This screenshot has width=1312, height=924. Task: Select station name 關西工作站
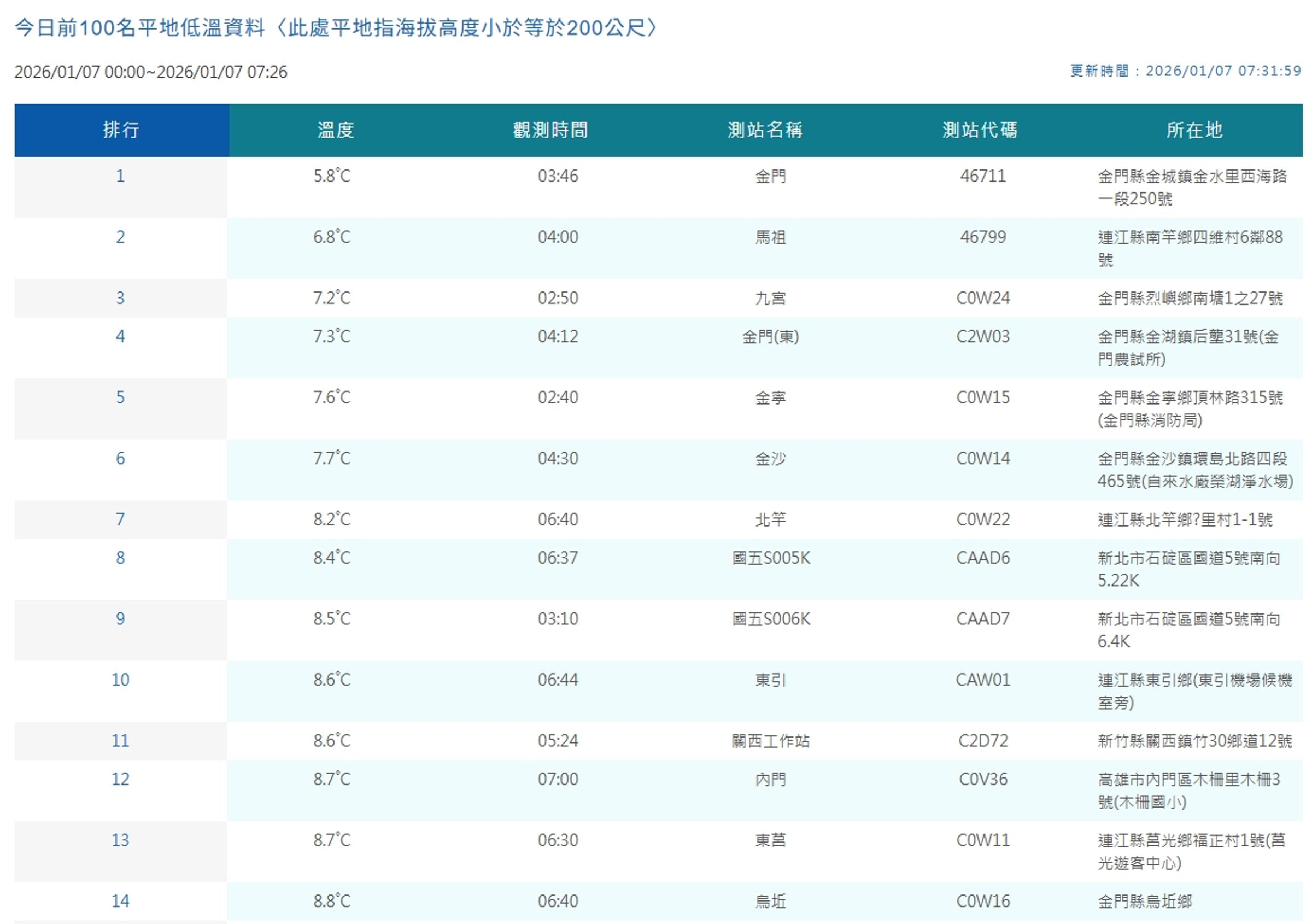770,742
